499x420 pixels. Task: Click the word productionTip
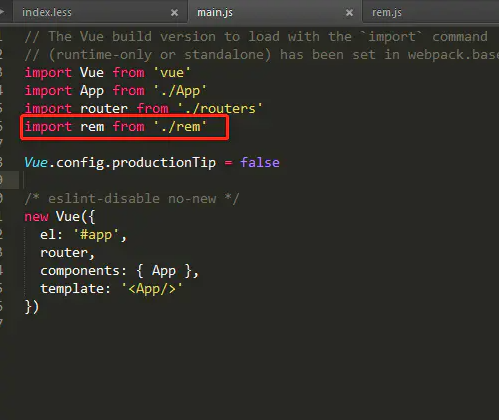click(x=164, y=163)
